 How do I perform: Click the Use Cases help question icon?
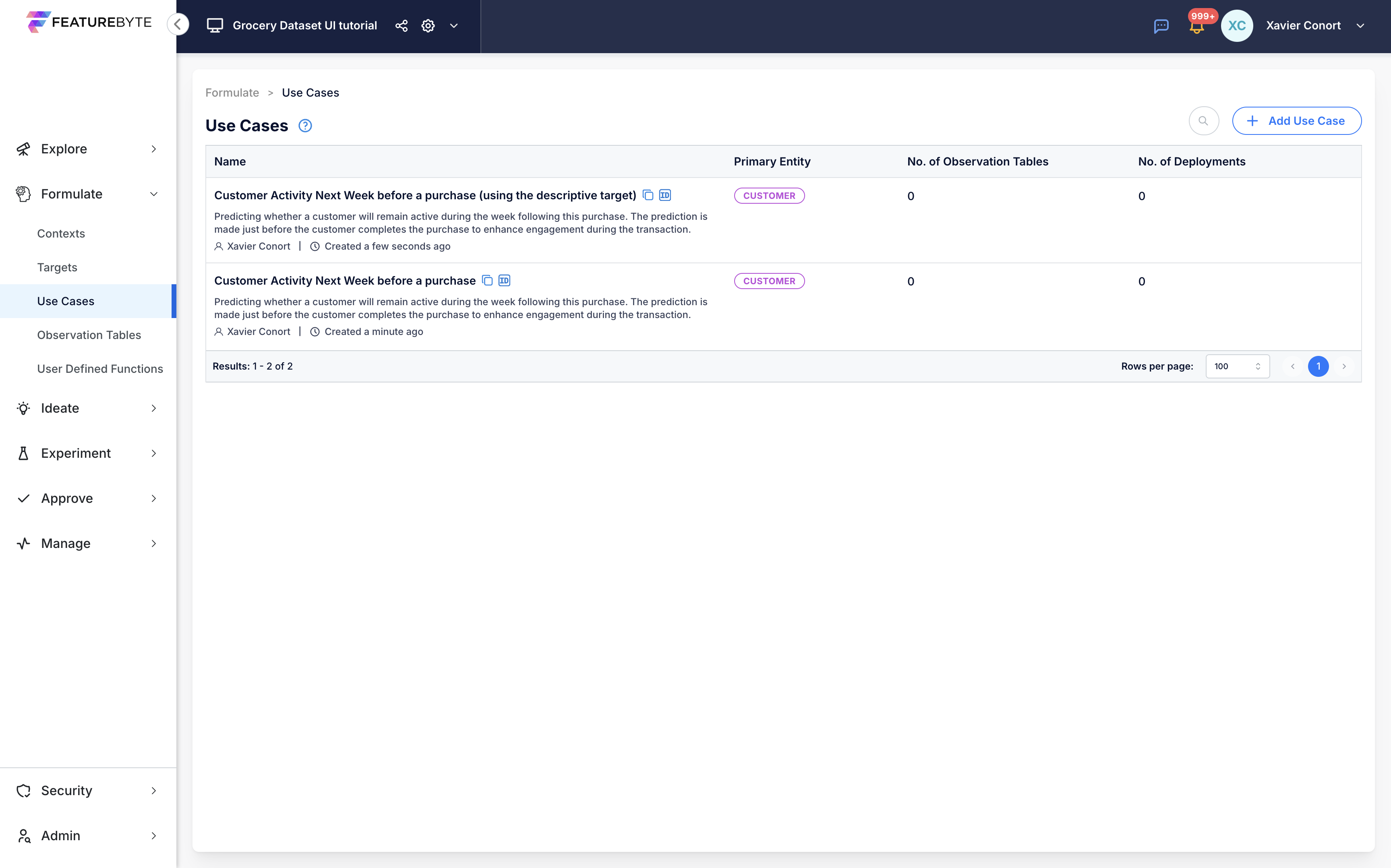pos(305,126)
